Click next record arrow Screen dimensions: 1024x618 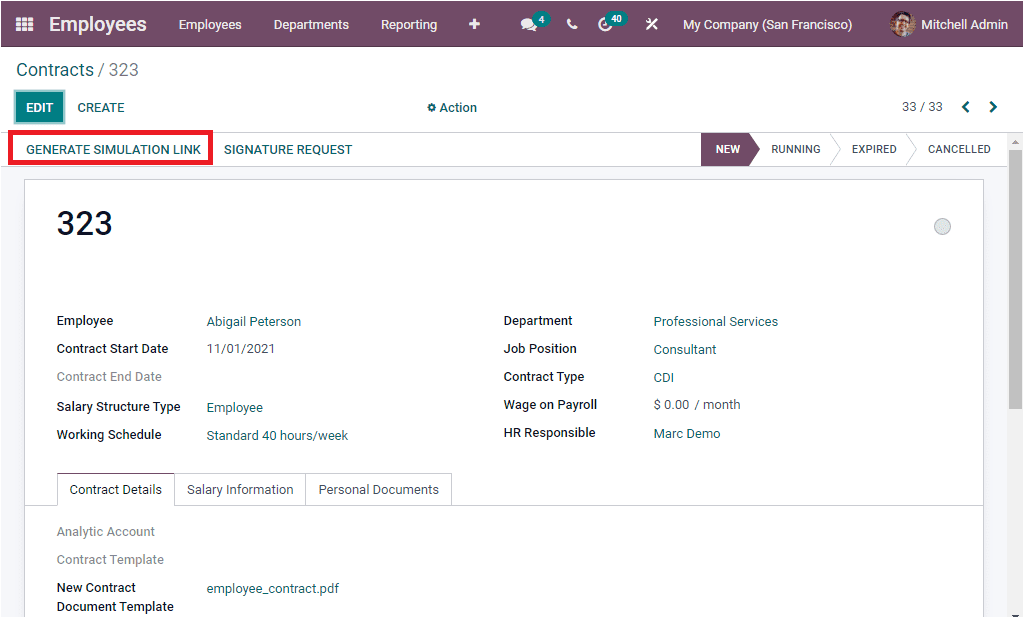tap(992, 106)
